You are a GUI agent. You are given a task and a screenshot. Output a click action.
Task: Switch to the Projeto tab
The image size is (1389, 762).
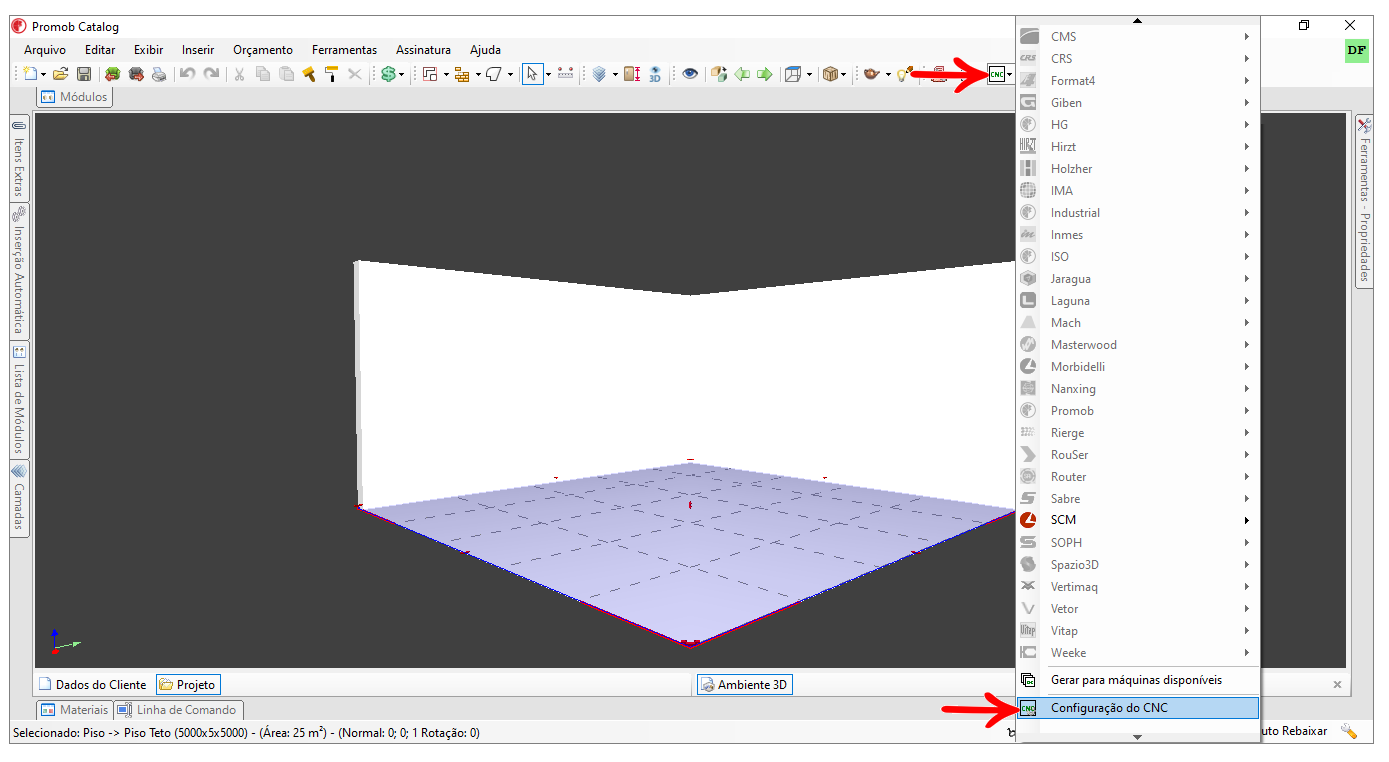[x=187, y=685]
